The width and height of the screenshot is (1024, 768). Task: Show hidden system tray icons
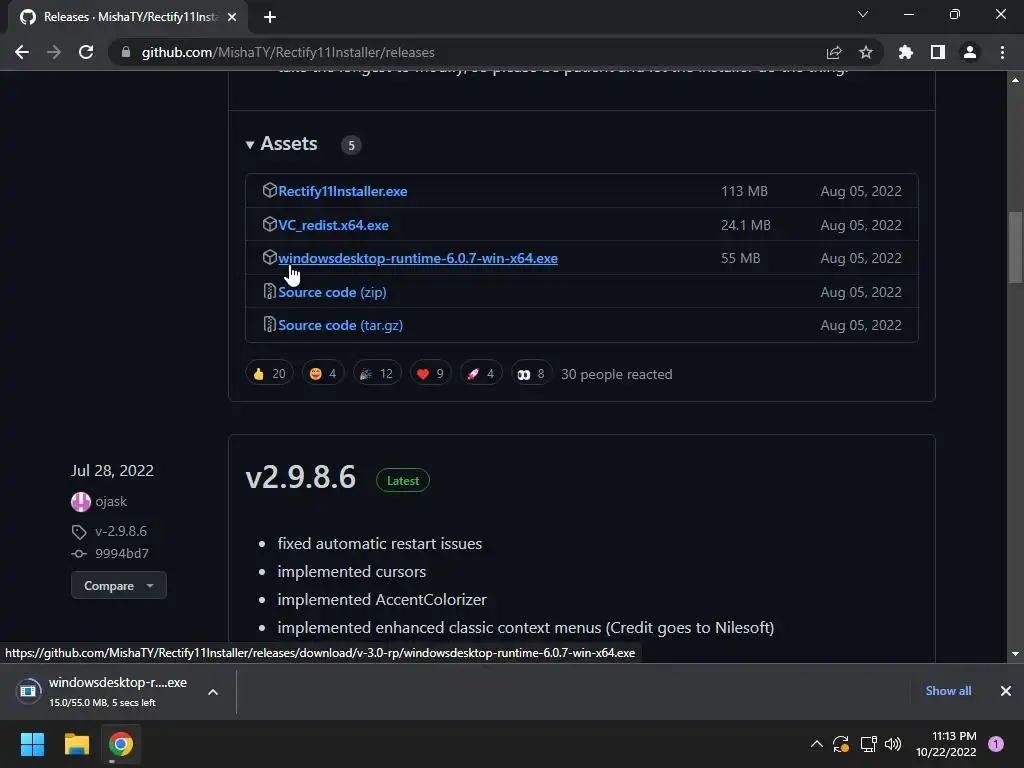click(816, 744)
